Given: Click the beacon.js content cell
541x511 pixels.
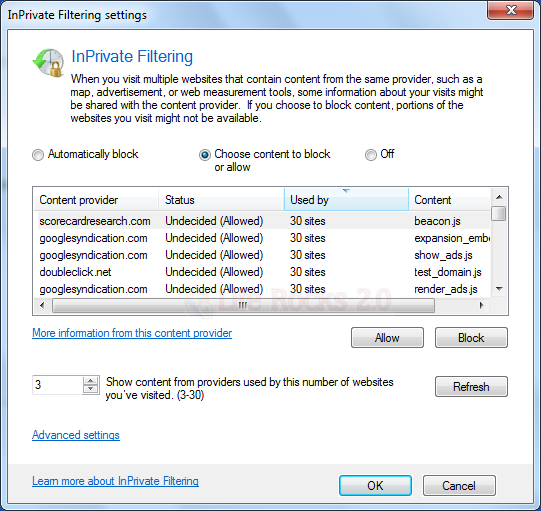Looking at the screenshot, I should [437, 221].
